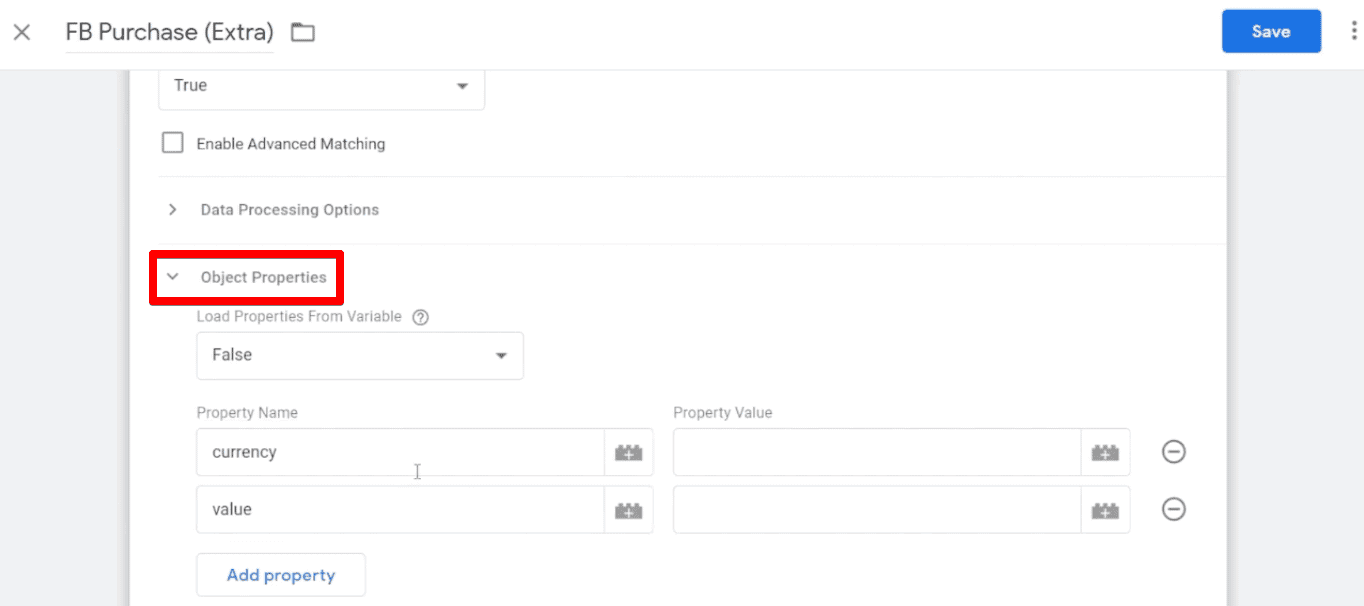Edit the currency property name field
The height and width of the screenshot is (606, 1364).
coord(400,452)
